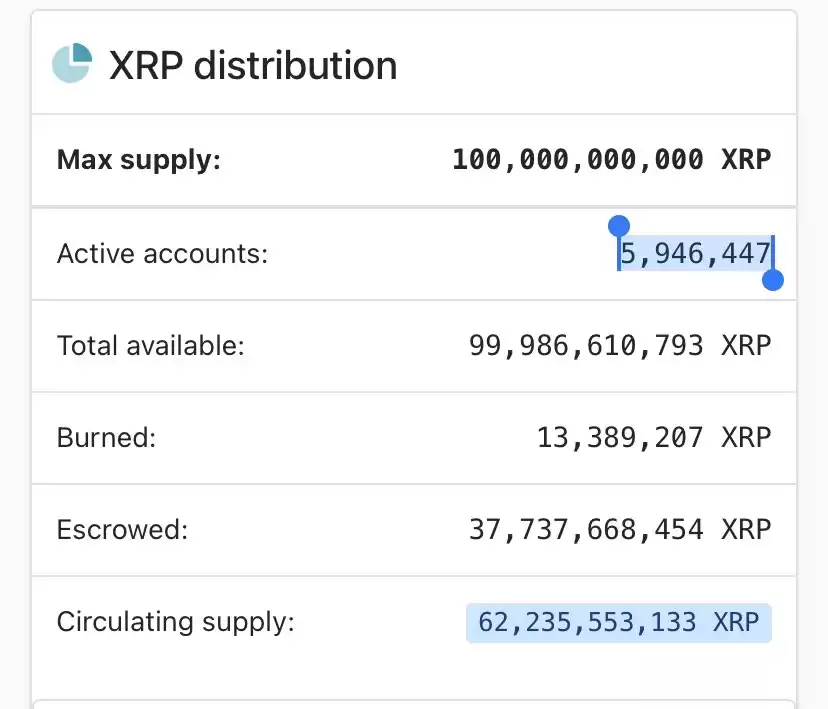The image size is (828, 709).
Task: Click the XRP unit in the Escrowed row
Action: (746, 530)
